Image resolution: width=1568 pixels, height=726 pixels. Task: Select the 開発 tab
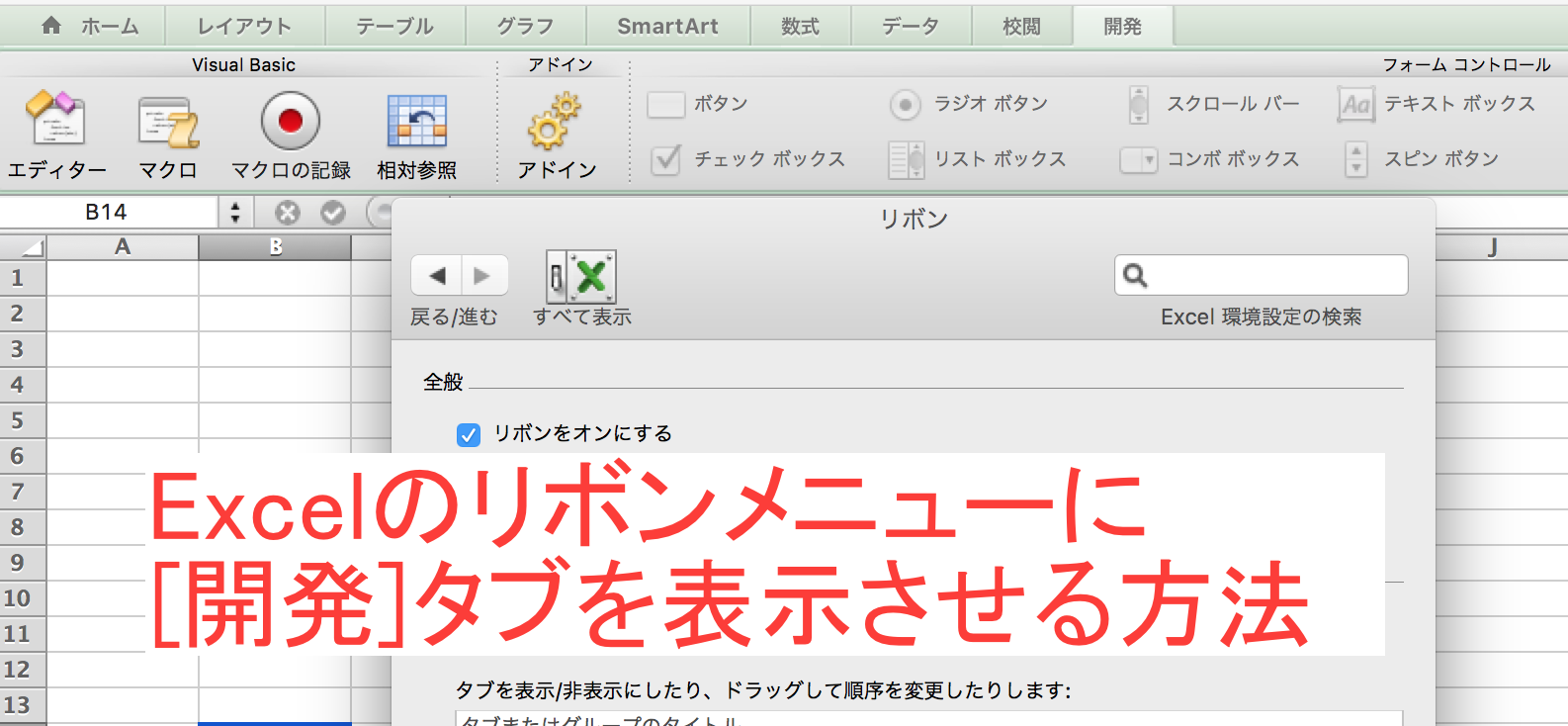pos(1123,27)
